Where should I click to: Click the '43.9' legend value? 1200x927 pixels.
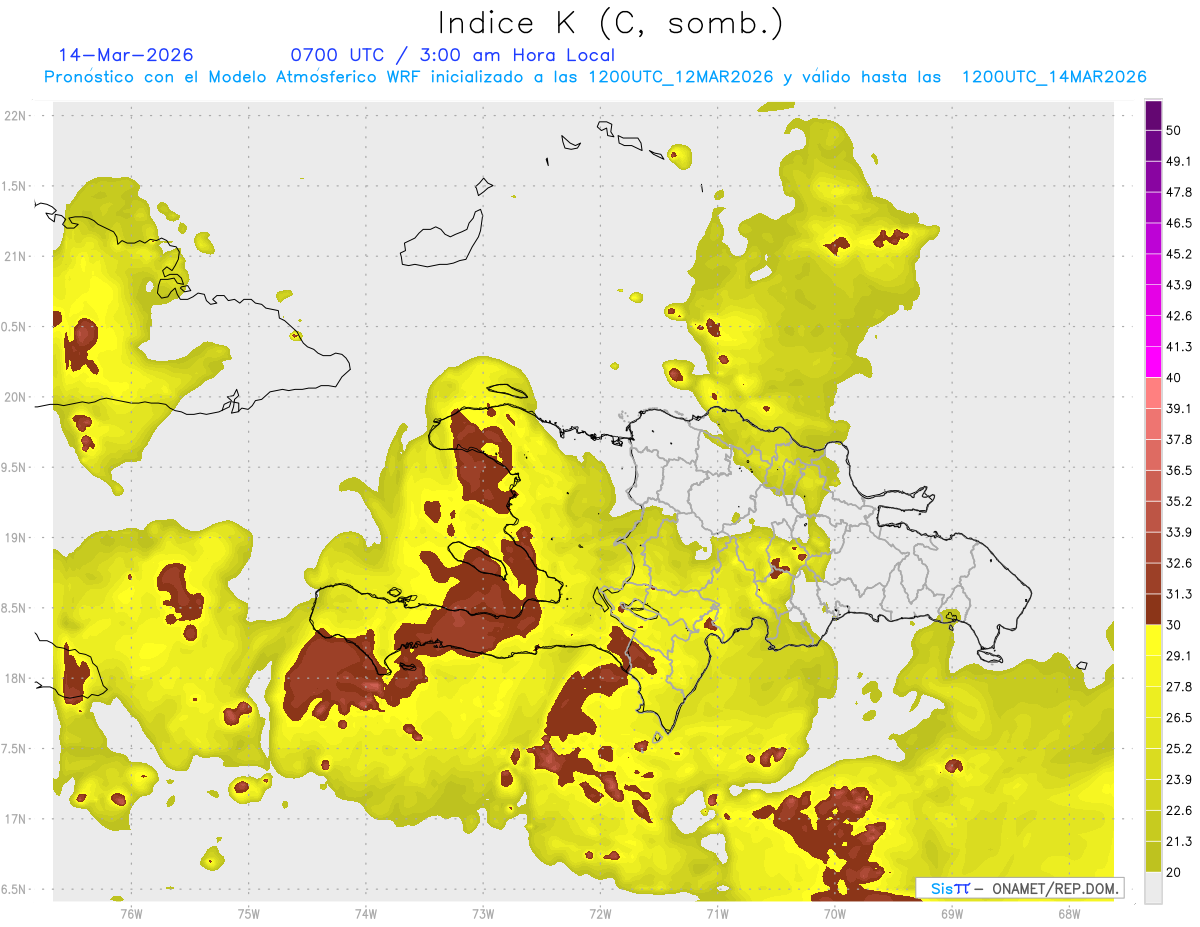tap(1179, 285)
